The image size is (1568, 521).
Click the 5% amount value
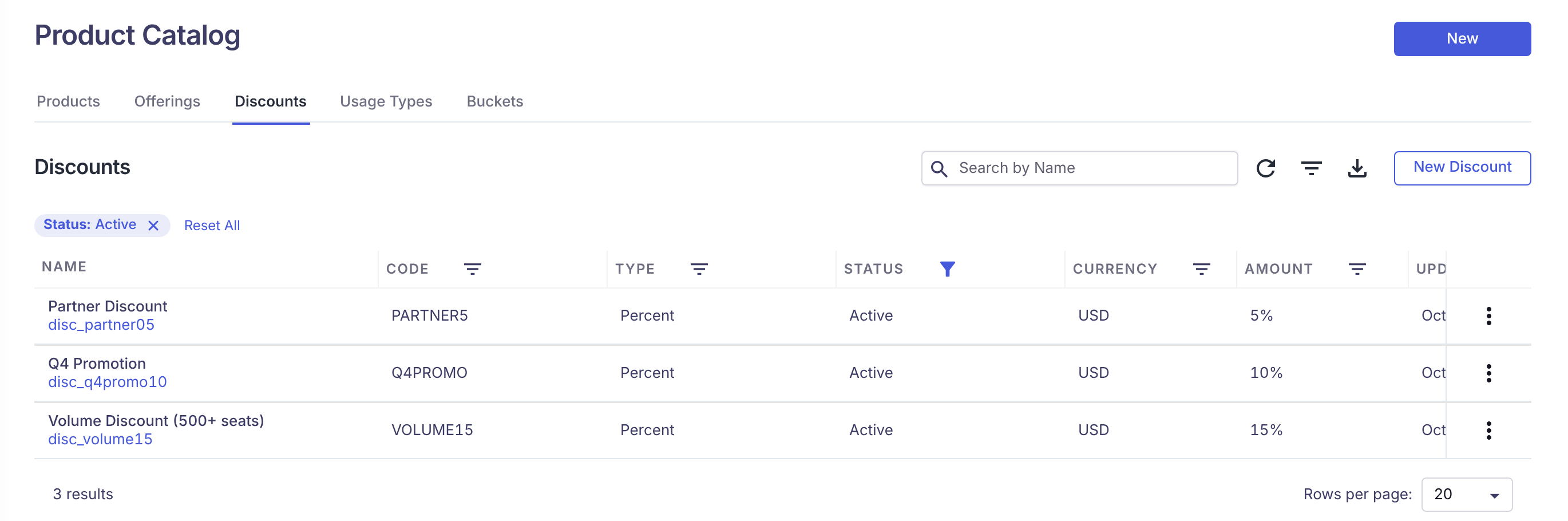(x=1261, y=315)
